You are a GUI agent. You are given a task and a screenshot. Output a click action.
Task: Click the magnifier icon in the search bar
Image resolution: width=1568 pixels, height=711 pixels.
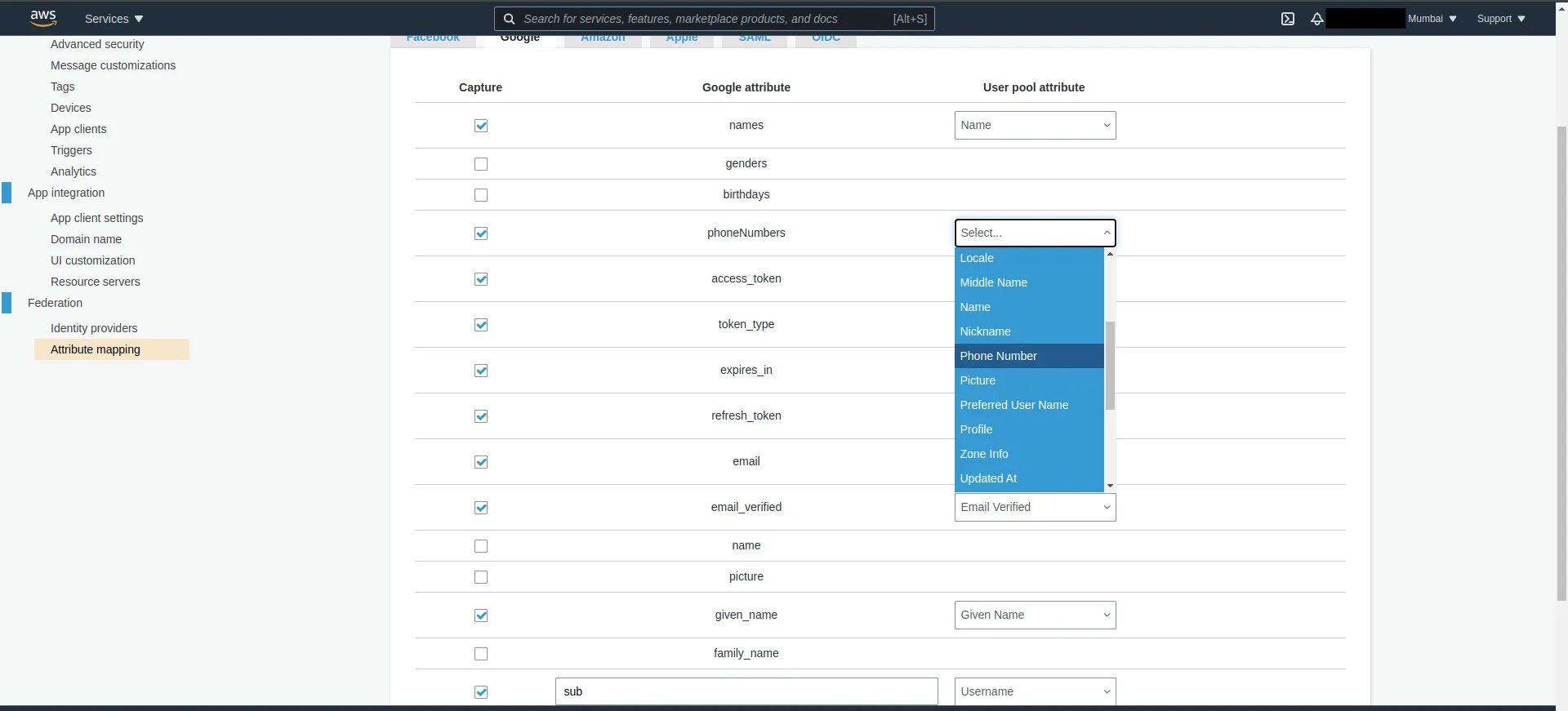509,19
